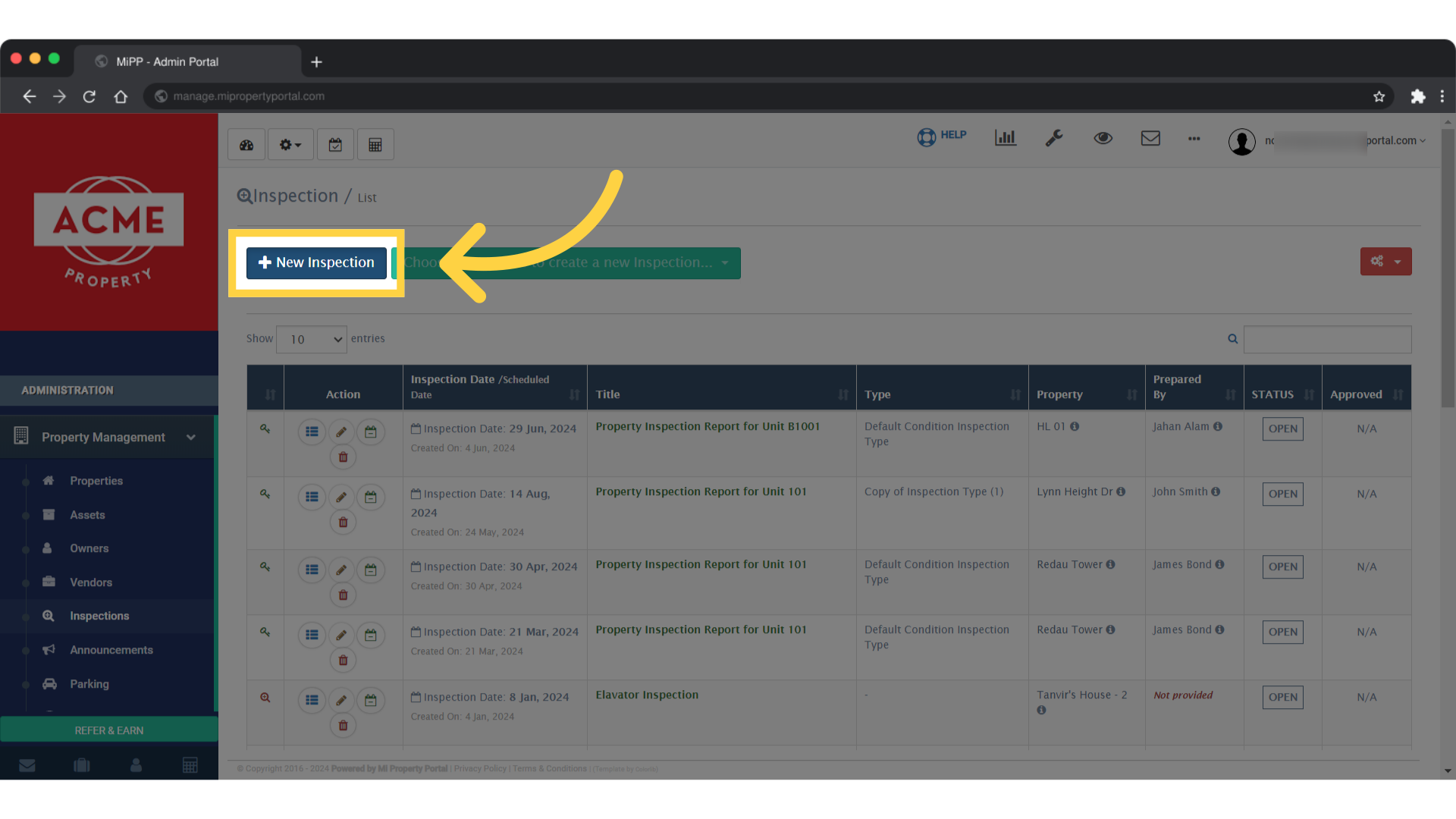1456x819 pixels.
Task: Open Assets in the sidebar
Action: coord(87,515)
